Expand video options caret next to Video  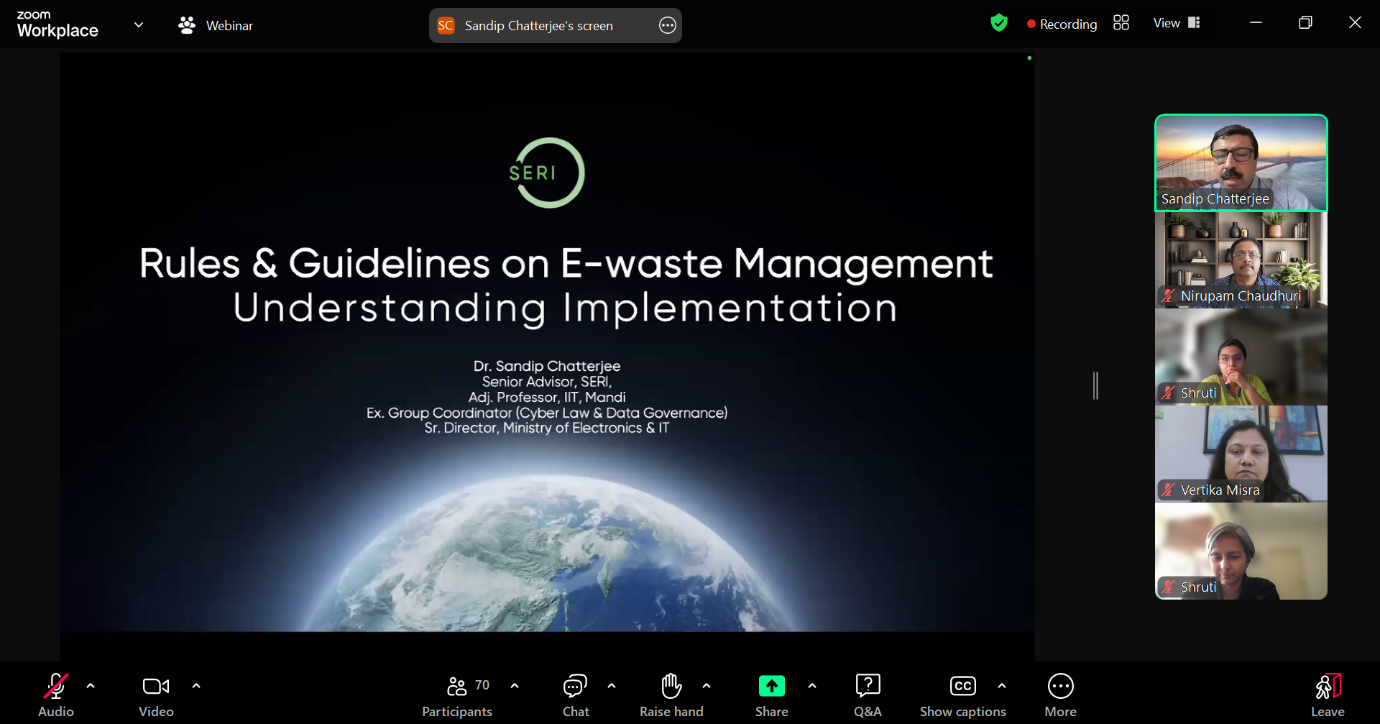pos(196,686)
